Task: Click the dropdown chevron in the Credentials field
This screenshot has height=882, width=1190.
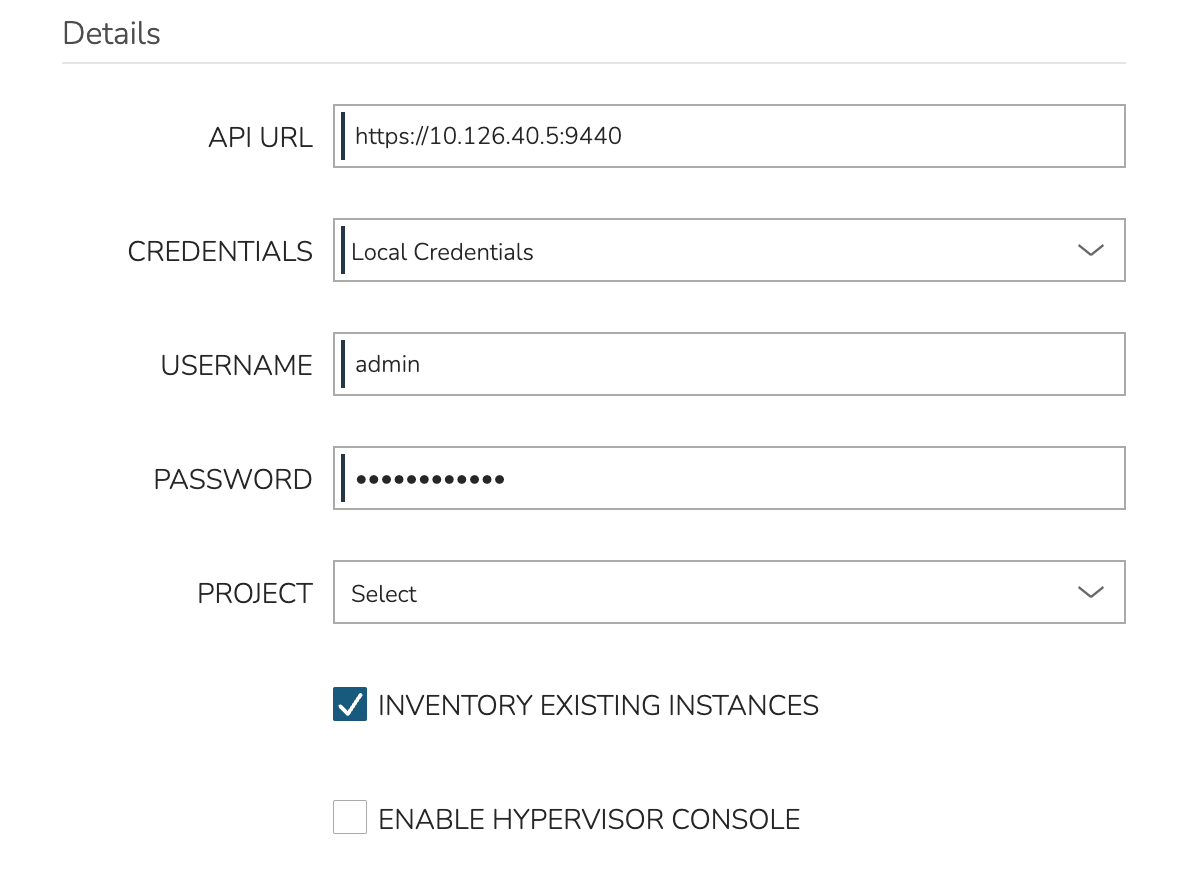Action: [x=1089, y=250]
